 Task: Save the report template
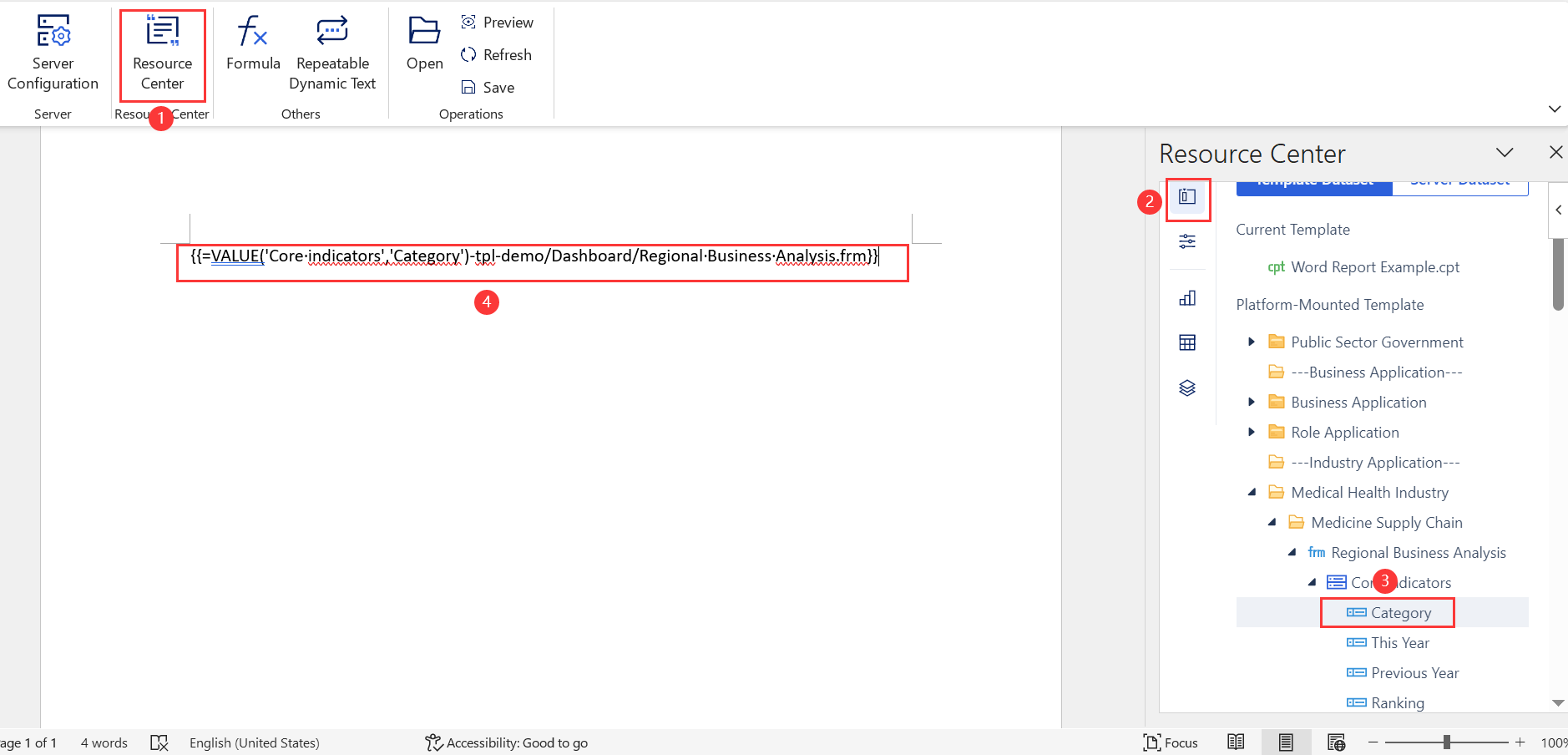point(488,88)
